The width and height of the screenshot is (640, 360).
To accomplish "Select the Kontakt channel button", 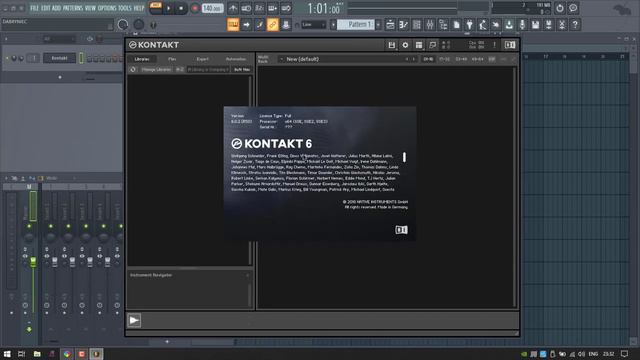I will [x=60, y=58].
